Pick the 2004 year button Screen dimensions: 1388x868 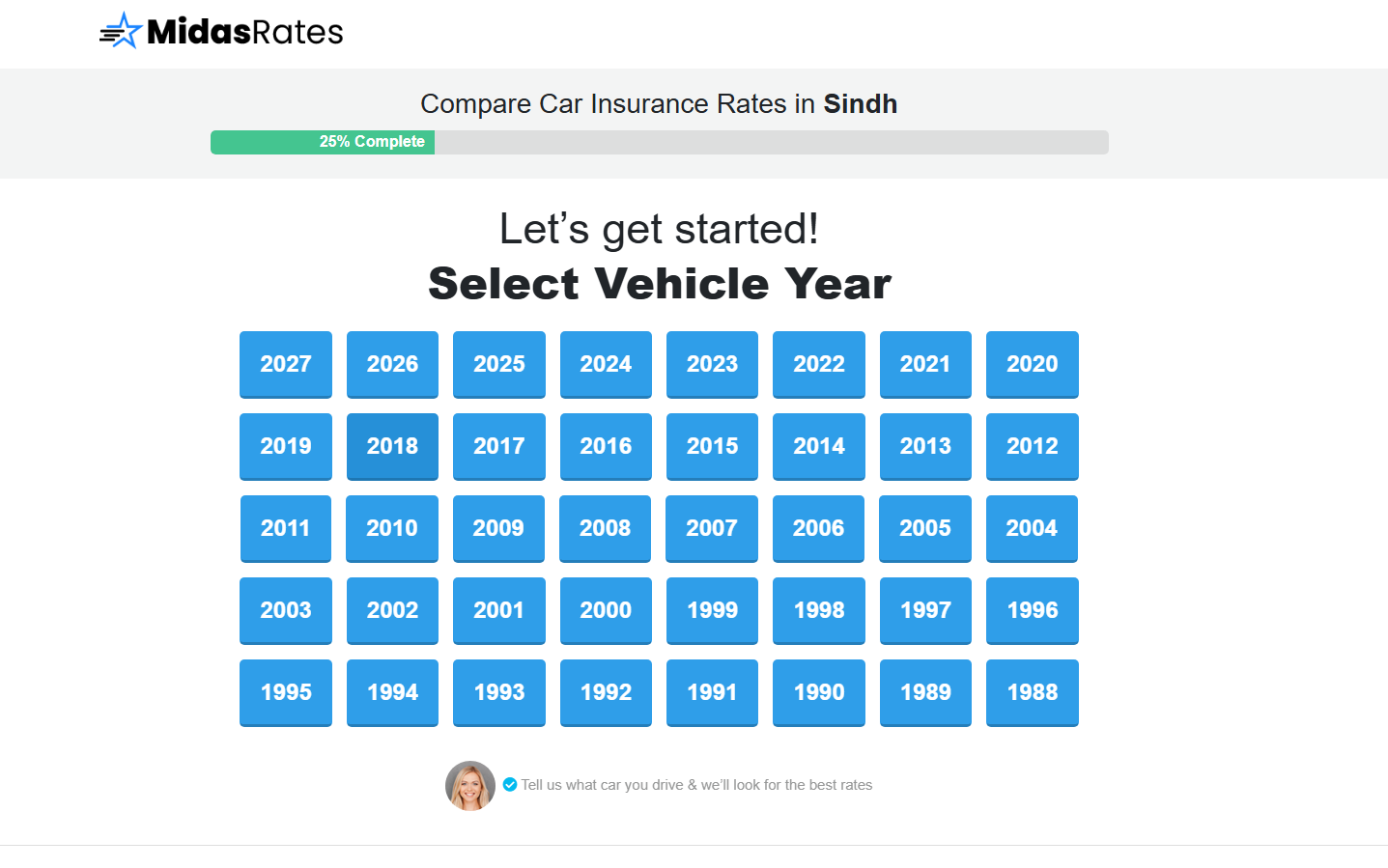pos(1032,528)
